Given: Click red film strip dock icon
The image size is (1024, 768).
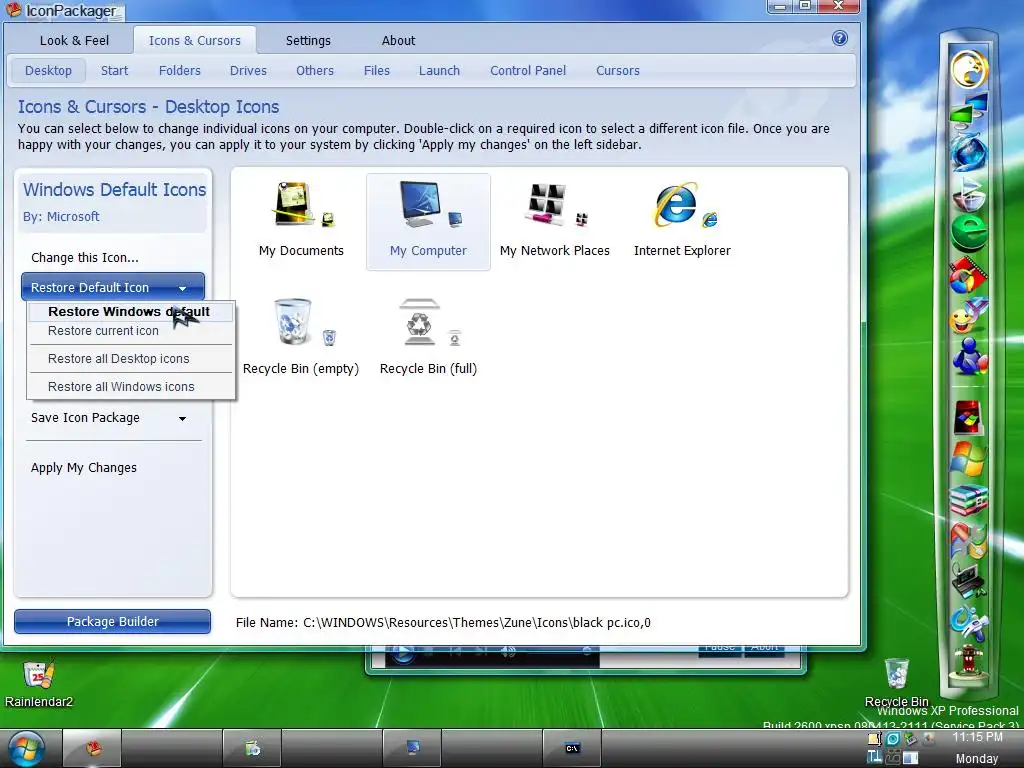Looking at the screenshot, I should click(x=968, y=275).
